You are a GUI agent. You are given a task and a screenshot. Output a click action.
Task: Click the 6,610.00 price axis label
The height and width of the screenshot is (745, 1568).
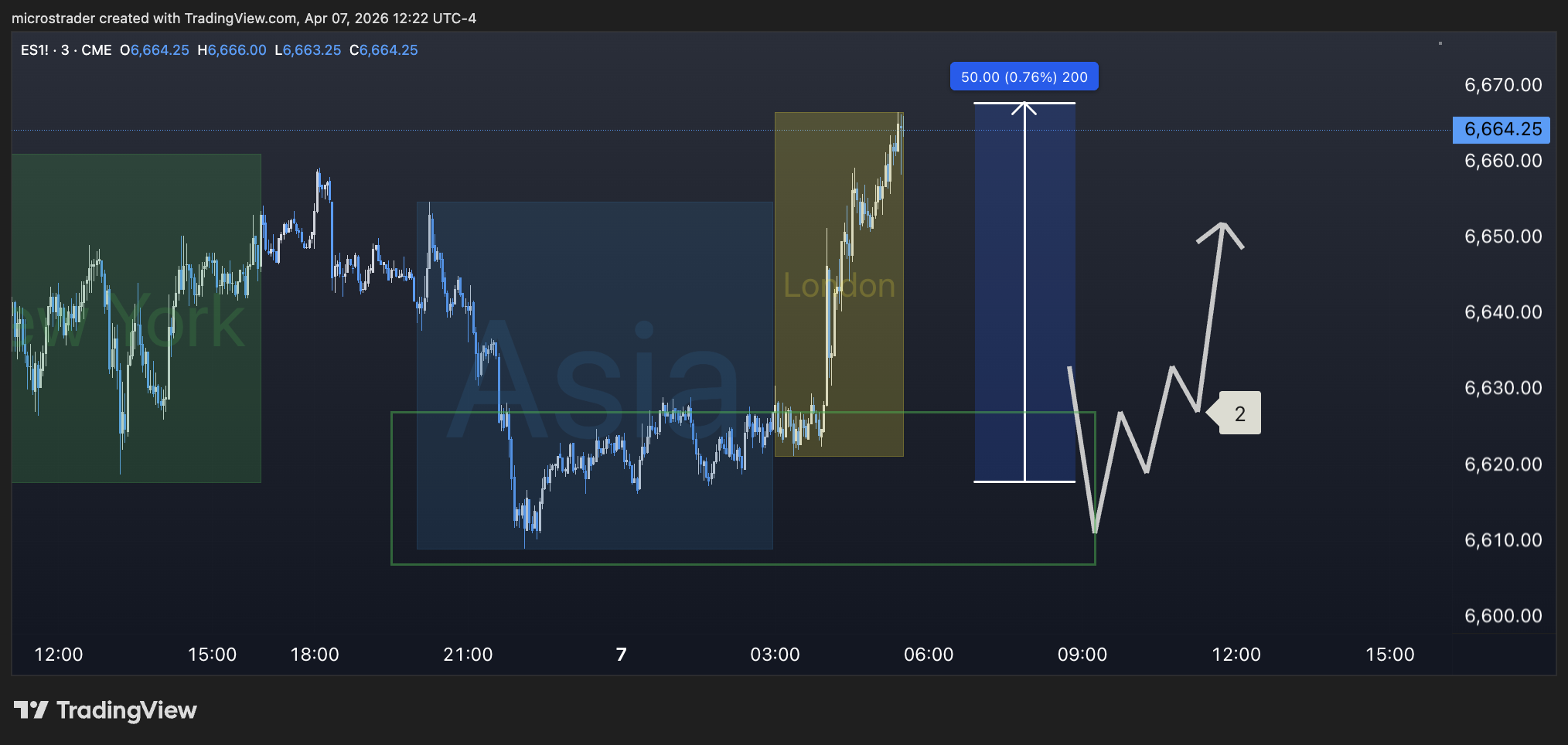[1503, 540]
